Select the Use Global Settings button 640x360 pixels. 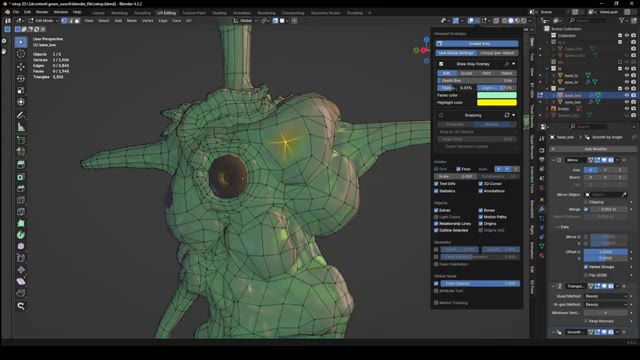pos(456,53)
